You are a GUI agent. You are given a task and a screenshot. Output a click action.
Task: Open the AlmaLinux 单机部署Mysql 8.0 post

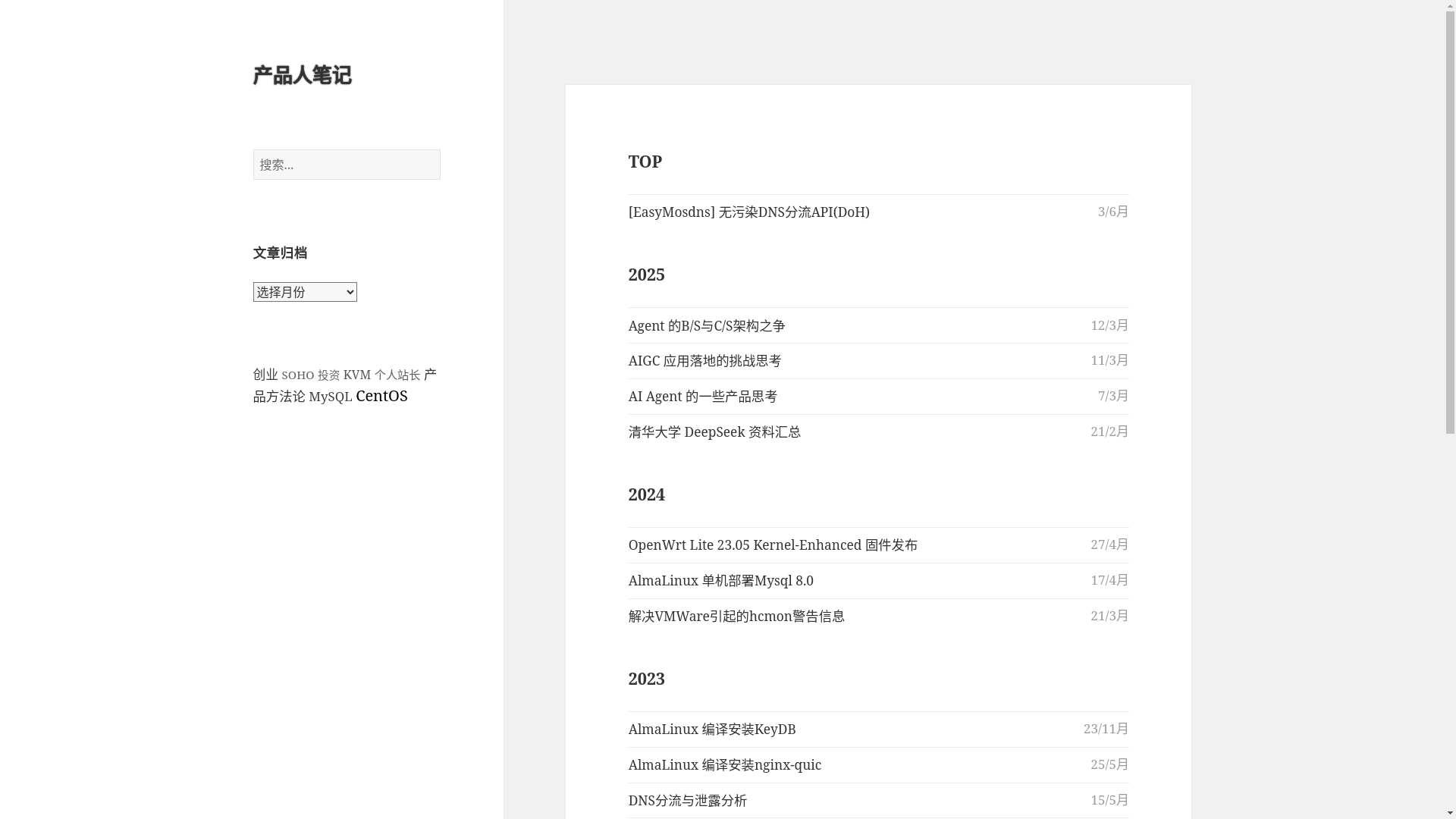720,581
